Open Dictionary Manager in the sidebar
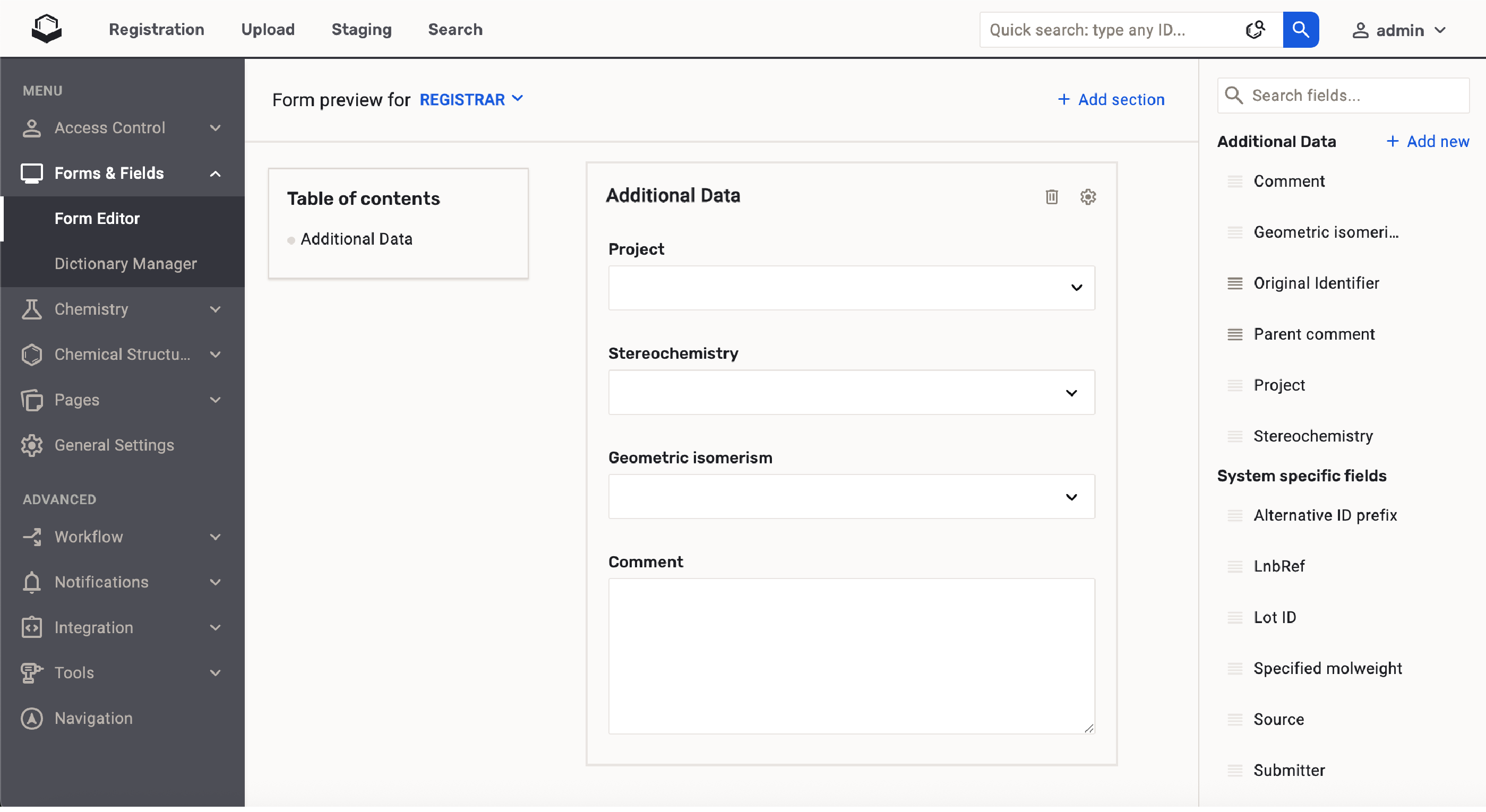The width and height of the screenshot is (1486, 812). [x=125, y=264]
